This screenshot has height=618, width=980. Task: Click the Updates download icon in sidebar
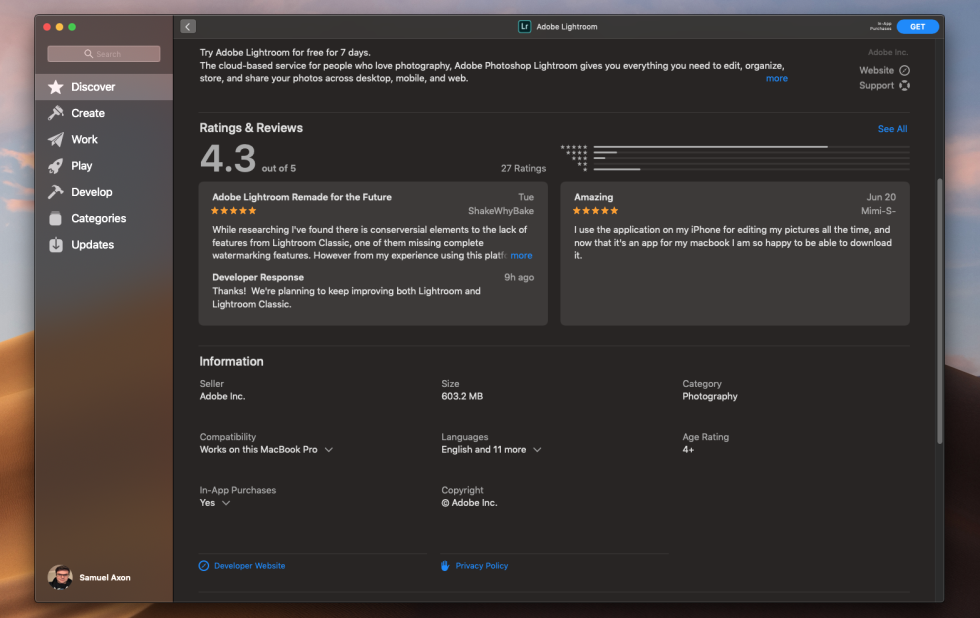(x=56, y=244)
